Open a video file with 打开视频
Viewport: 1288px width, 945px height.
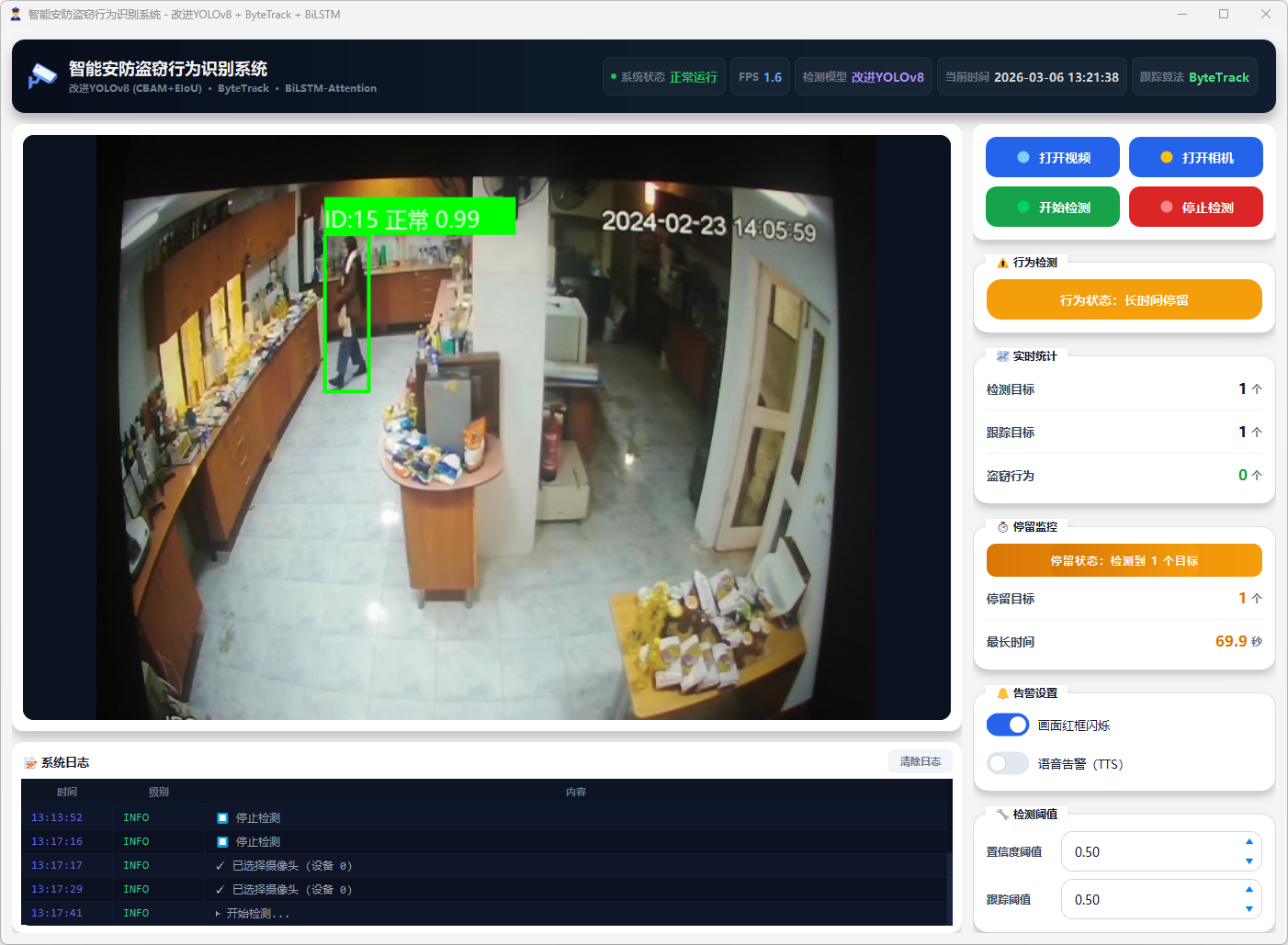pos(1052,157)
